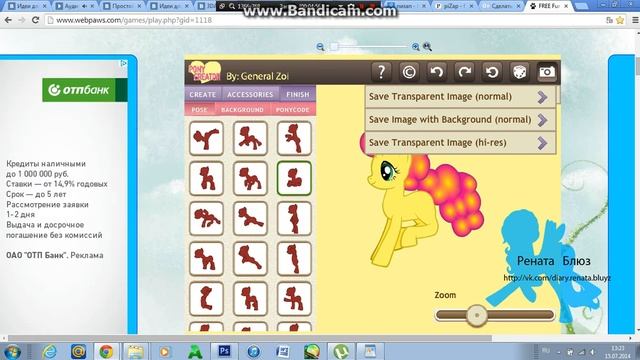Screen dimensions: 640x360
Task: Click the copyright credits icon
Action: click(409, 72)
